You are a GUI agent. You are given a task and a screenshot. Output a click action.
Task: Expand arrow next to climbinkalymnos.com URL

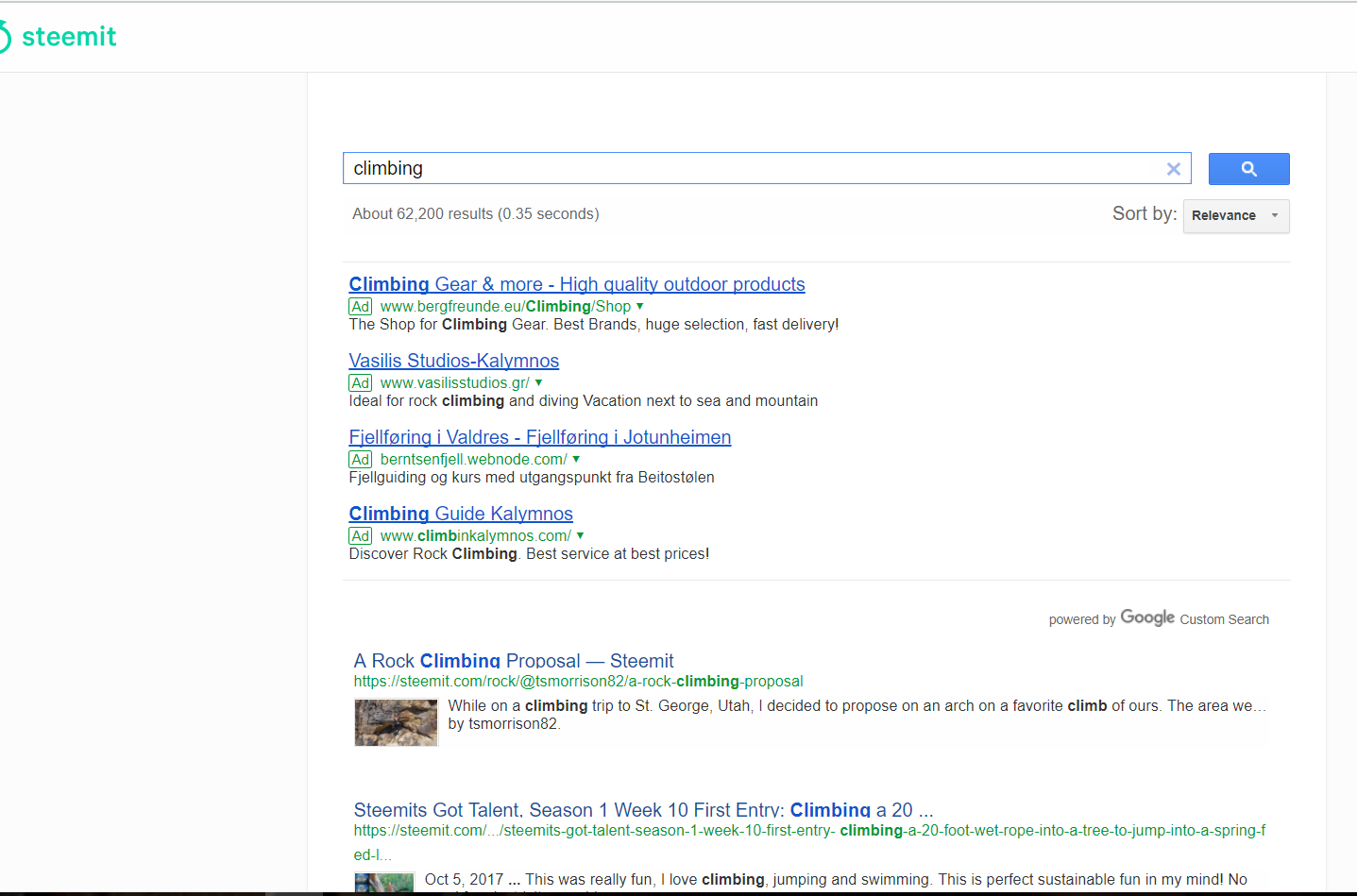point(580,535)
